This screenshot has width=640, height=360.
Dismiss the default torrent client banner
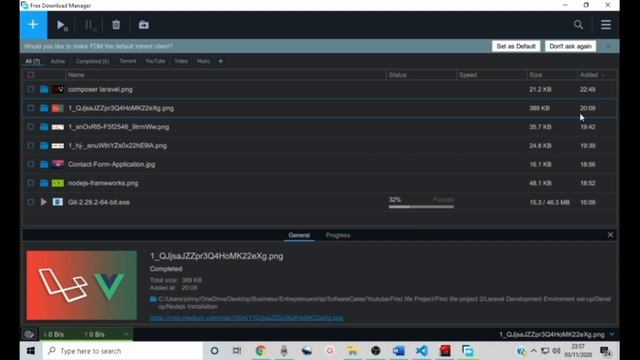tap(608, 46)
